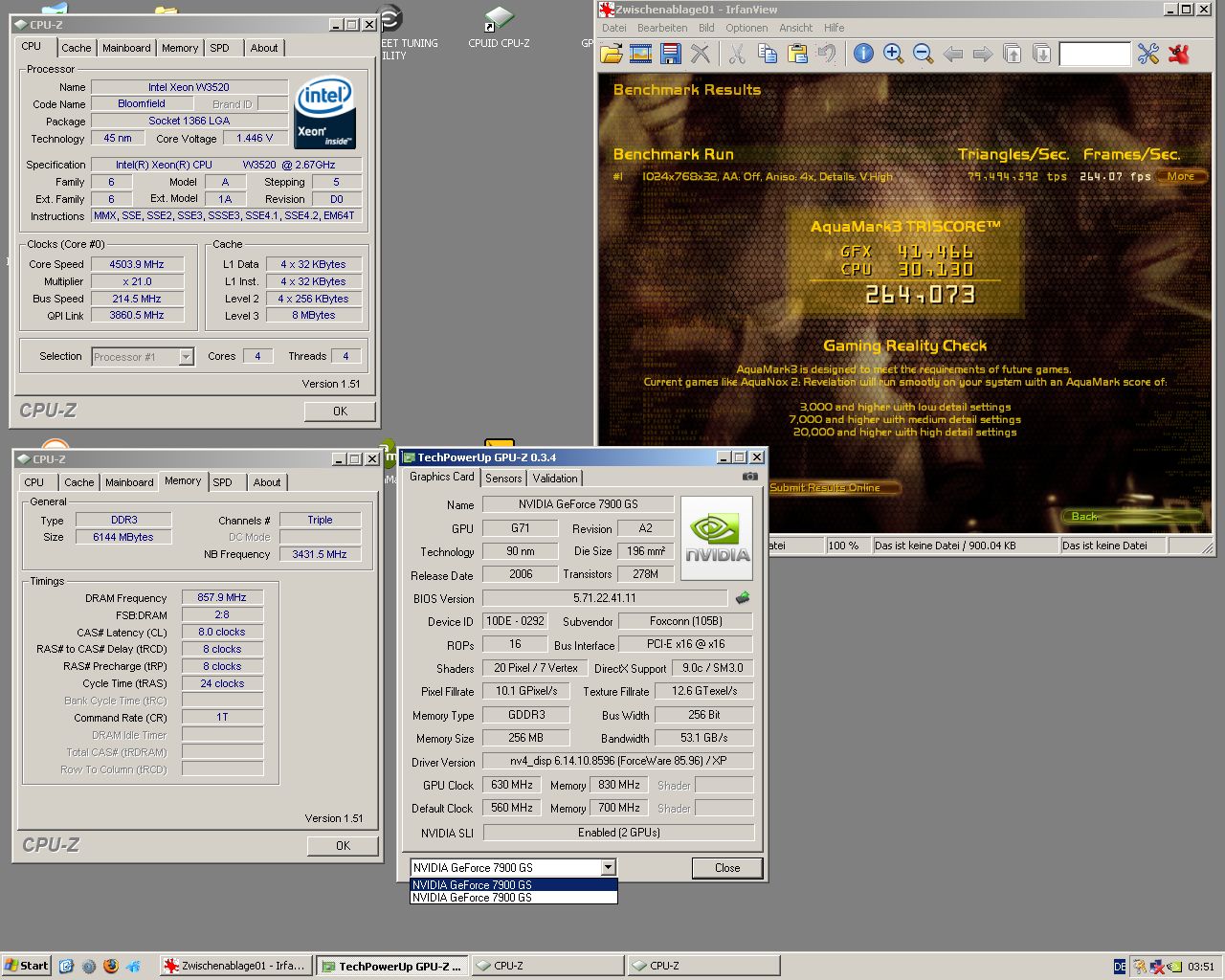Open the Datei menu in IrfanView
1225x980 pixels.
(x=613, y=28)
